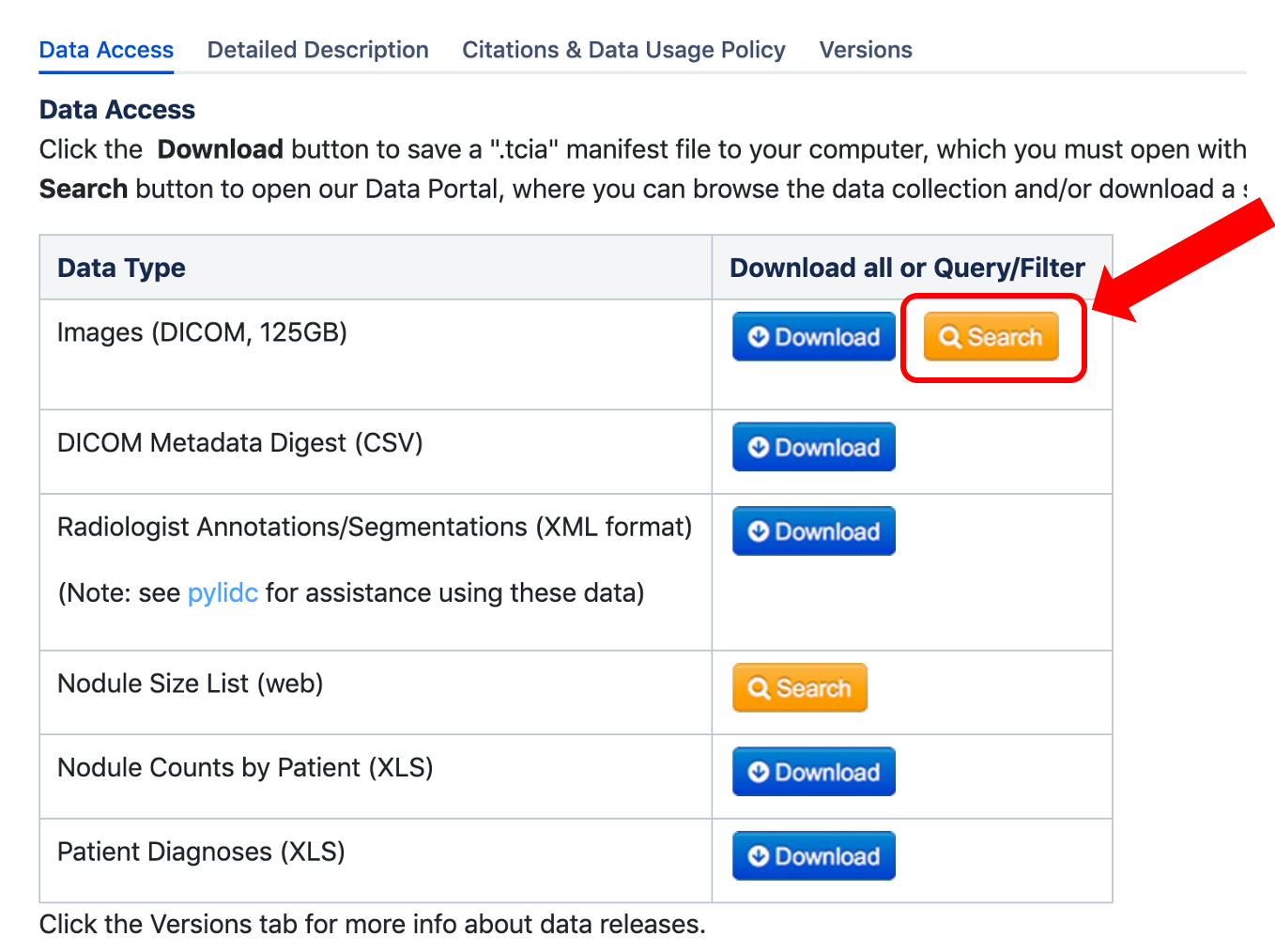Download the Radiologist Annotations XML file
1275x952 pixels.
pos(813,530)
